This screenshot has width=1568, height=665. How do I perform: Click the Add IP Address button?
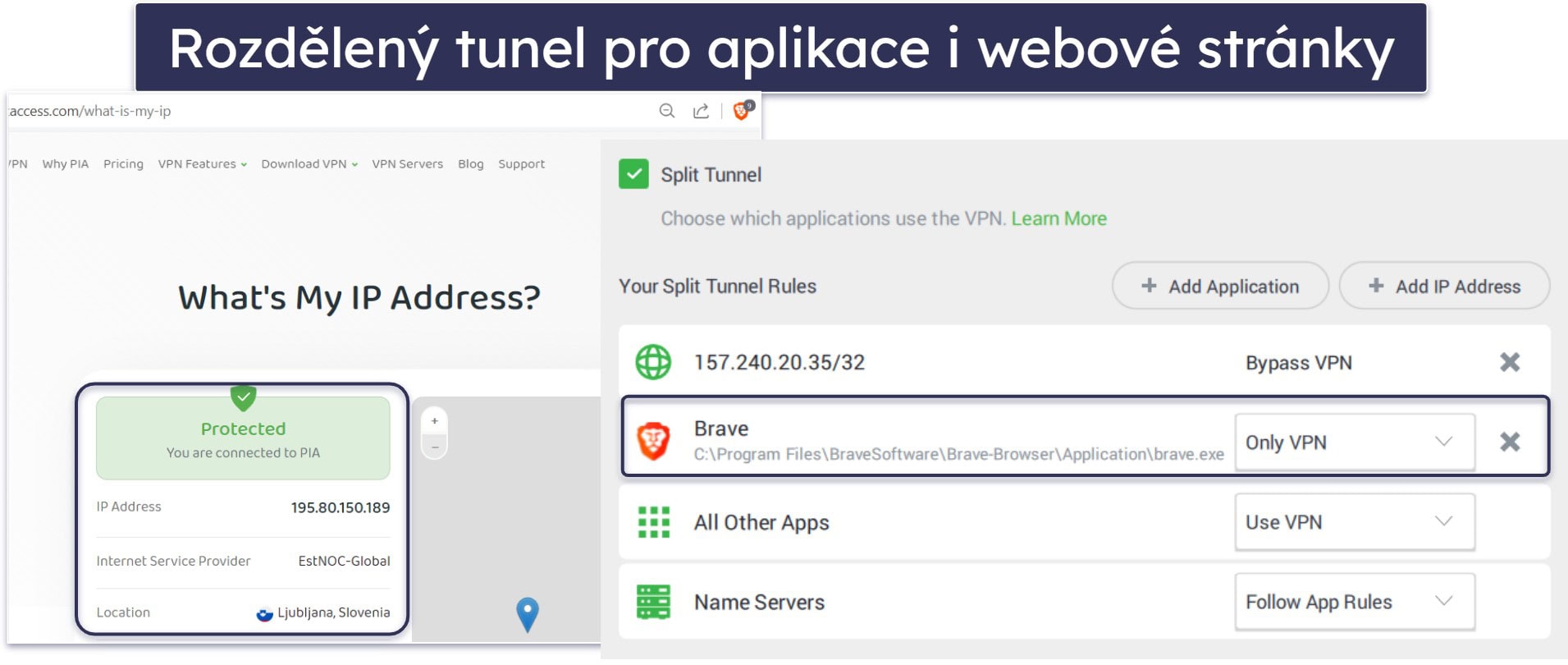point(1444,286)
